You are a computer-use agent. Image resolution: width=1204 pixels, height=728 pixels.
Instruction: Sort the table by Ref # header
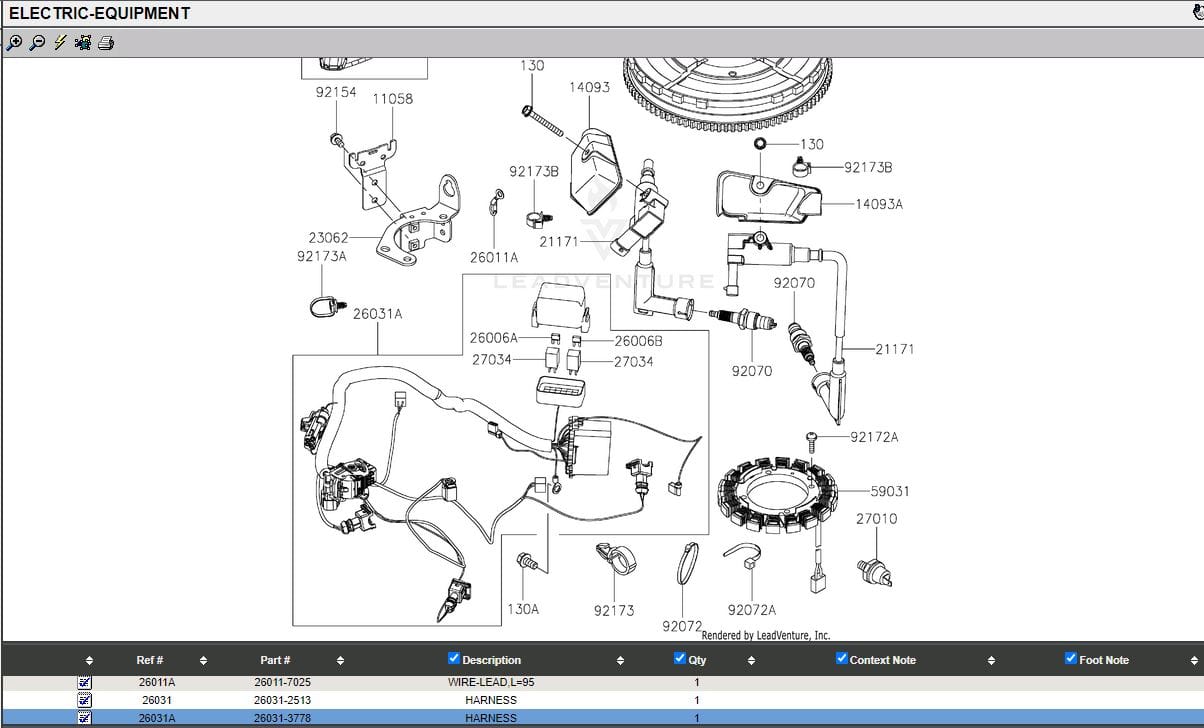point(150,660)
